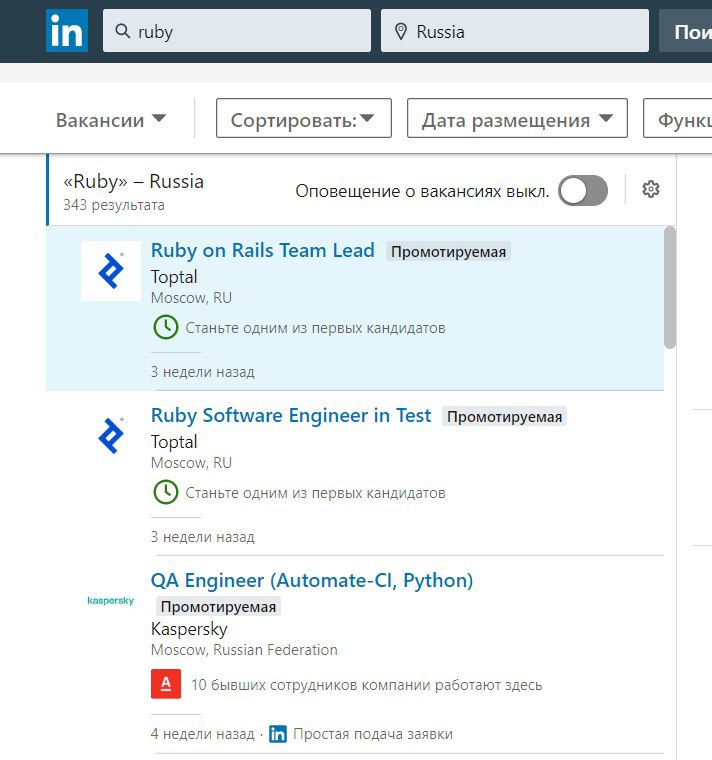Click Moscow, Russian Federation location text

click(244, 649)
